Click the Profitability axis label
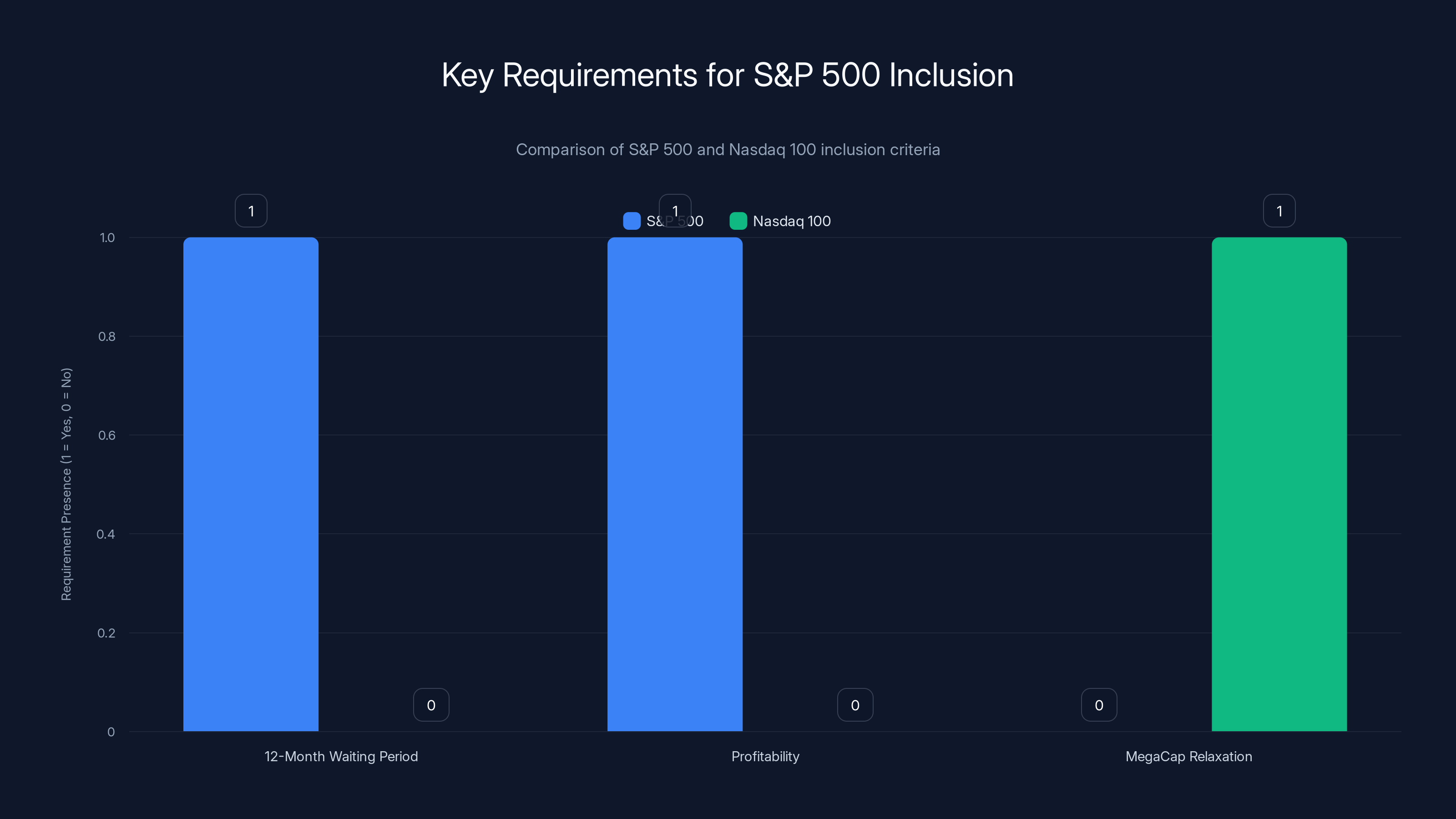This screenshot has width=1456, height=819. pos(765,756)
